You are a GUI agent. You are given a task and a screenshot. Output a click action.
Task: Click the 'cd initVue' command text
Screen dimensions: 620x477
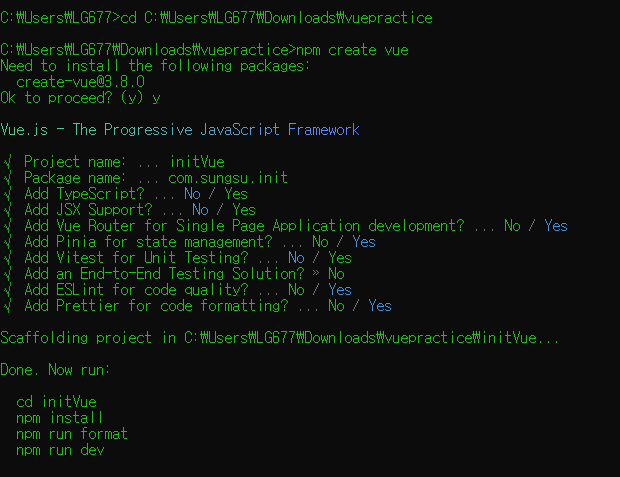click(x=56, y=402)
